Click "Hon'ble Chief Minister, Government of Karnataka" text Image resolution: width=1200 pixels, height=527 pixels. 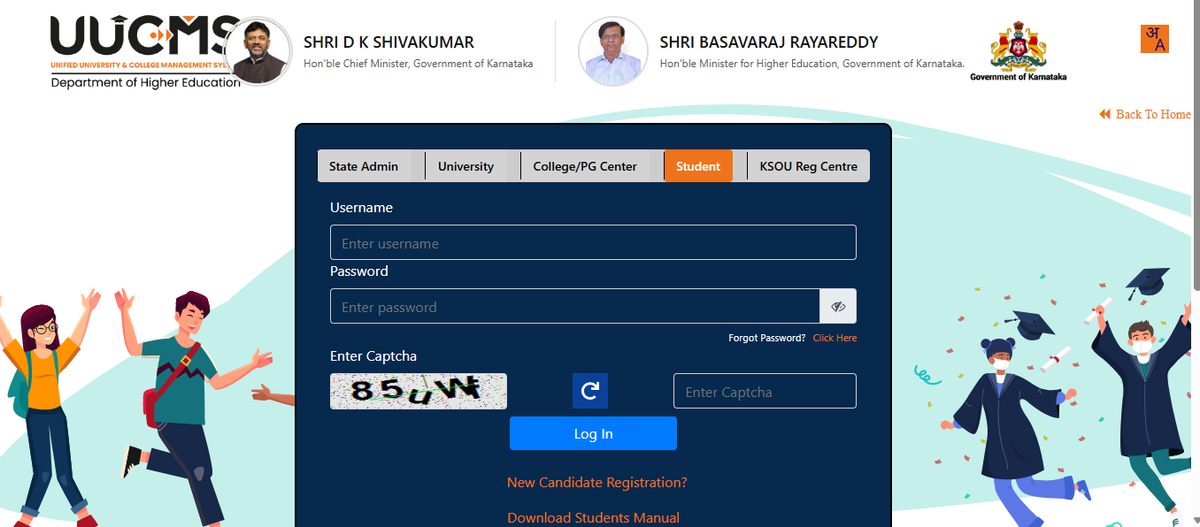418,64
